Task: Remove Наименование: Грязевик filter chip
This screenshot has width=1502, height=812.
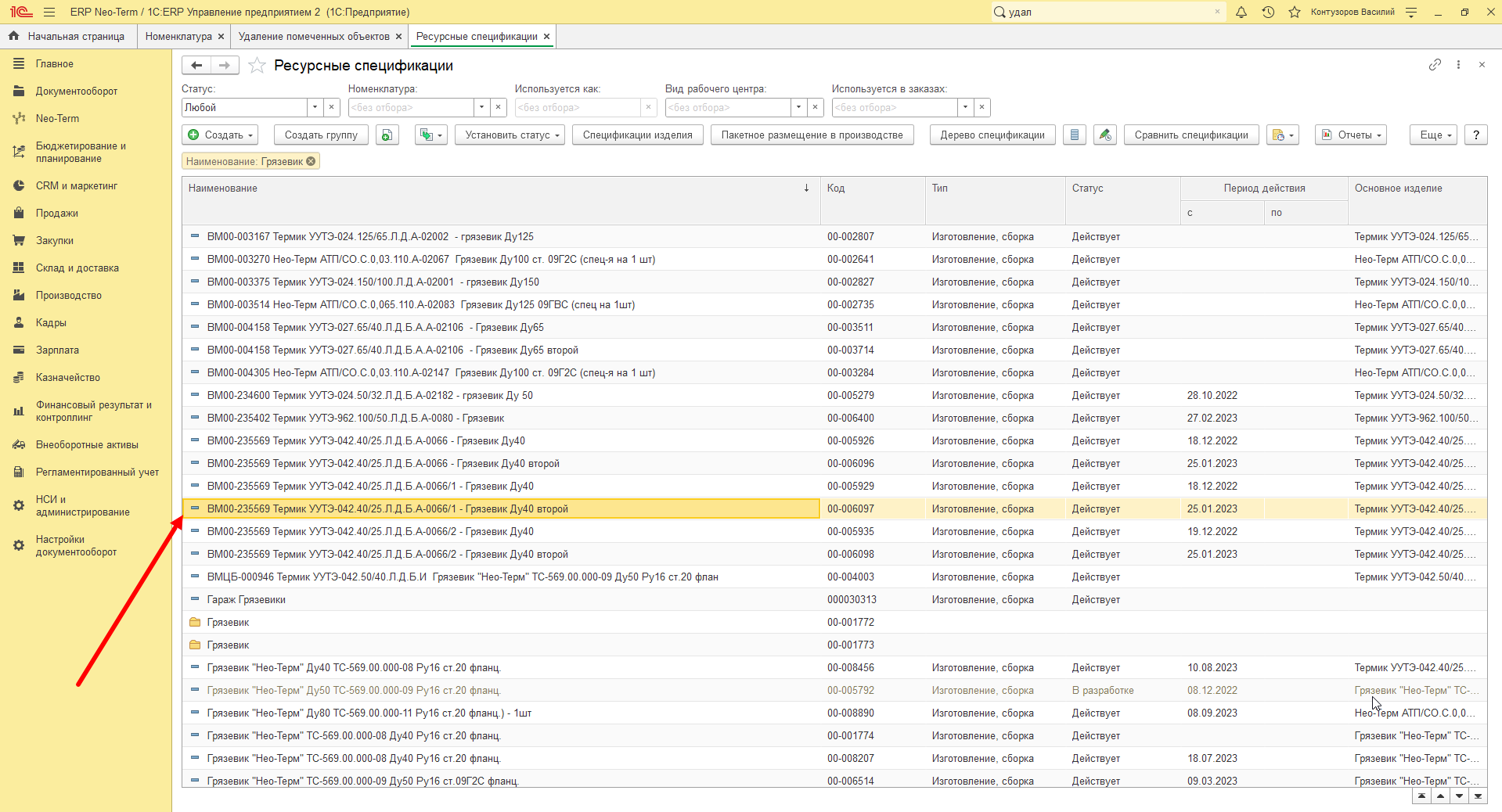Action: 311,161
